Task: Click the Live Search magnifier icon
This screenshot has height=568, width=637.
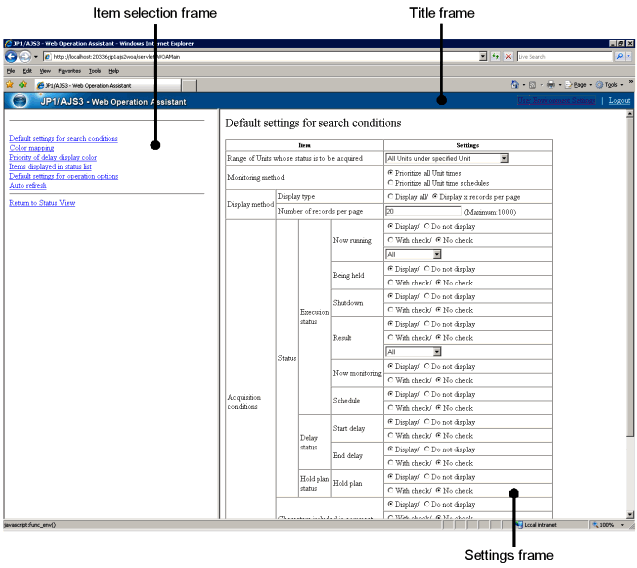Action: tap(620, 57)
